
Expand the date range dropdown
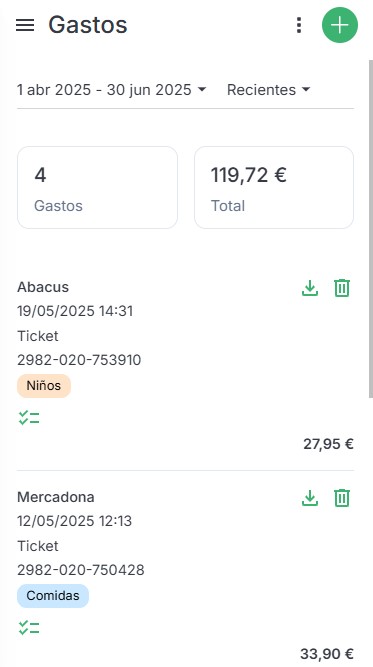111,90
